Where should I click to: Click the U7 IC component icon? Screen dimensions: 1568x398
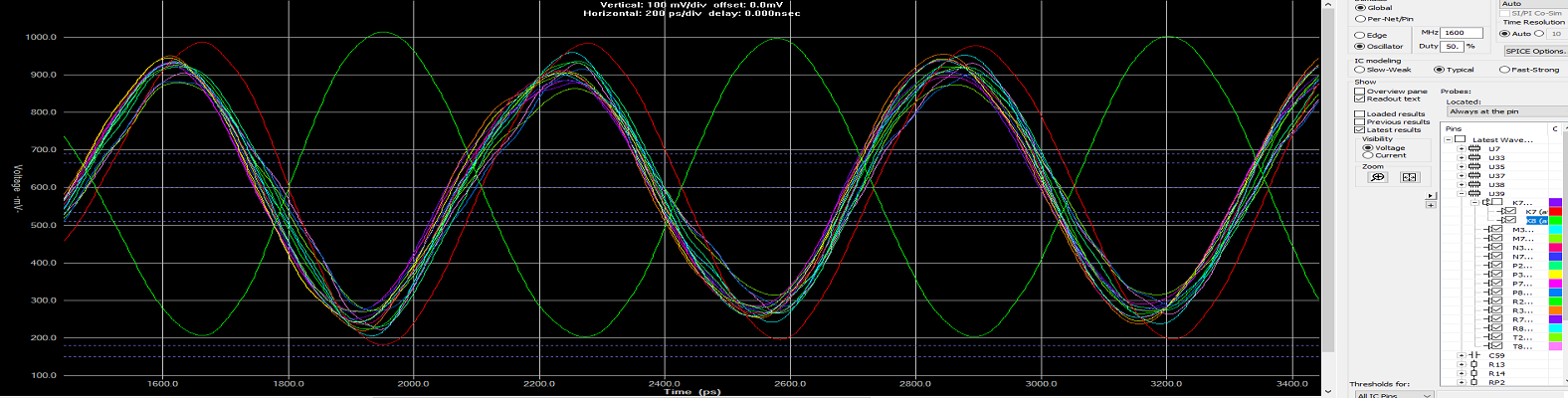(x=1474, y=149)
